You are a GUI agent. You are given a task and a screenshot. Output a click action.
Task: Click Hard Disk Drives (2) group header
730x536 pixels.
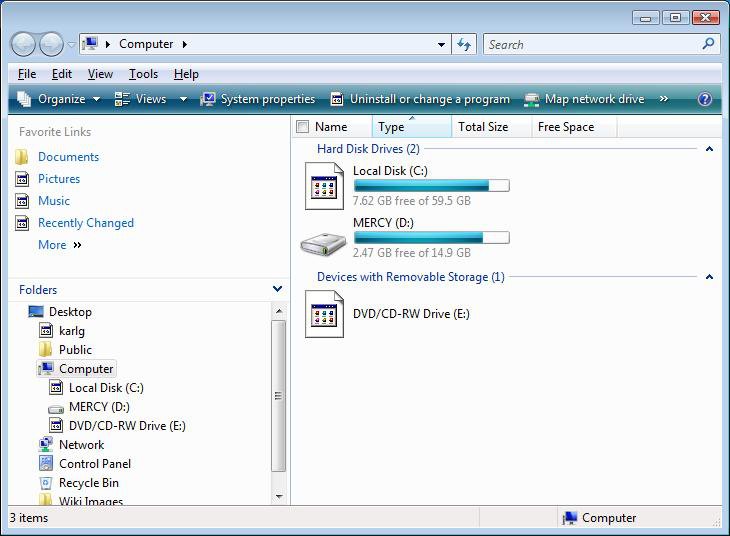coord(368,149)
